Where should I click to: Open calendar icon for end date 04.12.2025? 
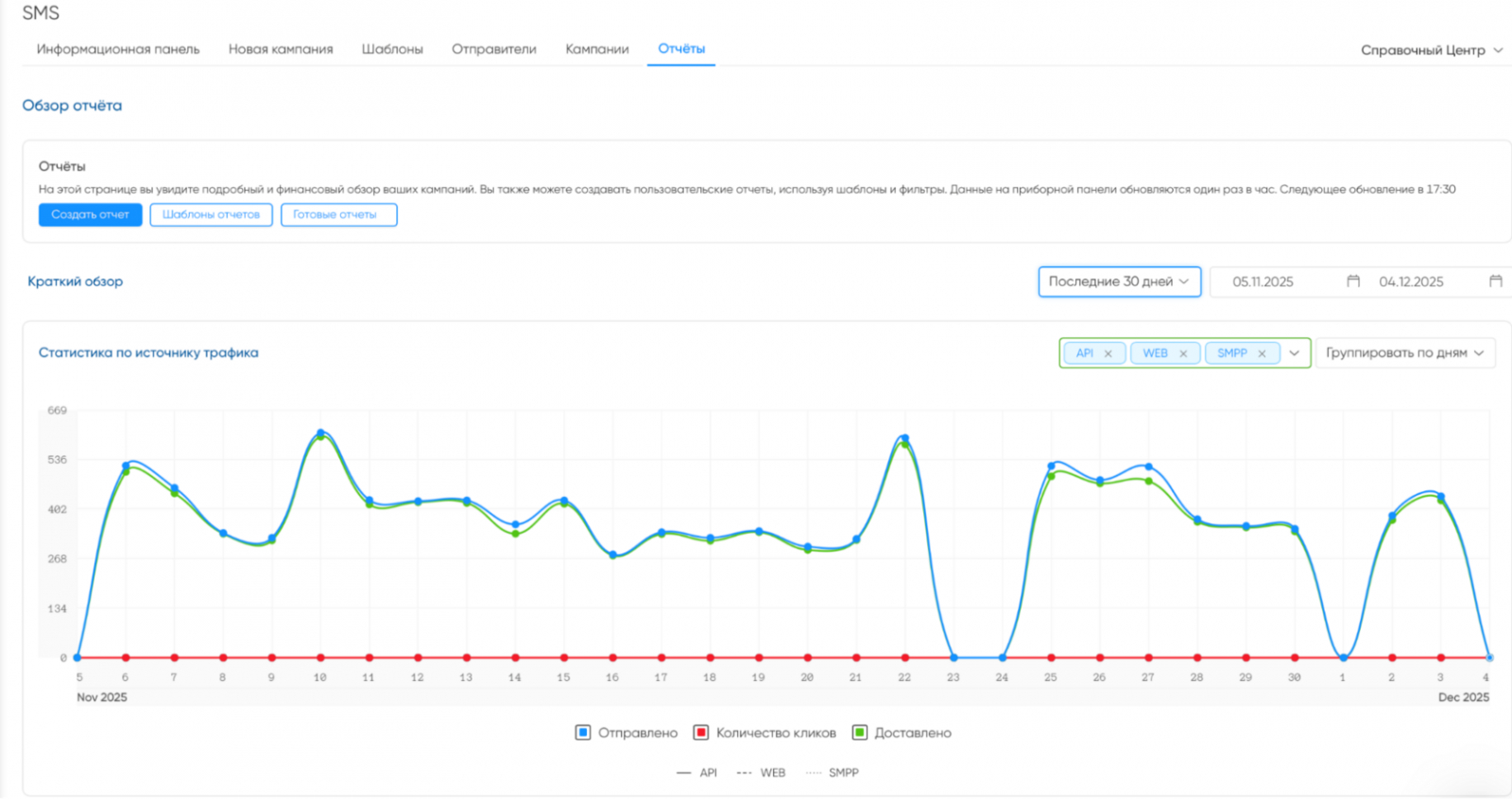click(1496, 281)
